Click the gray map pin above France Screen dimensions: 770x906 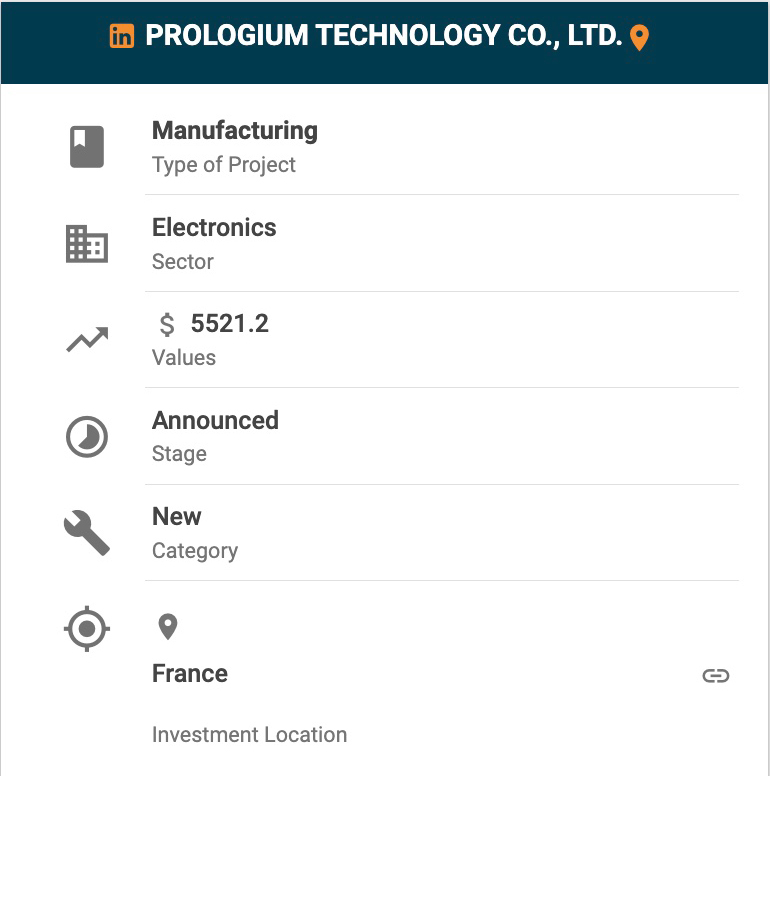pos(168,627)
